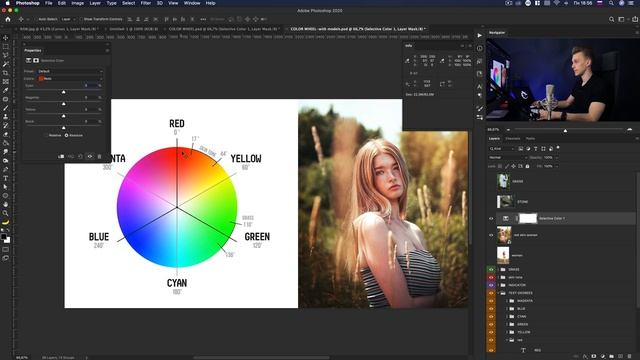
Task: Add a layer mask from Layers panel
Action: [x=594, y=356]
